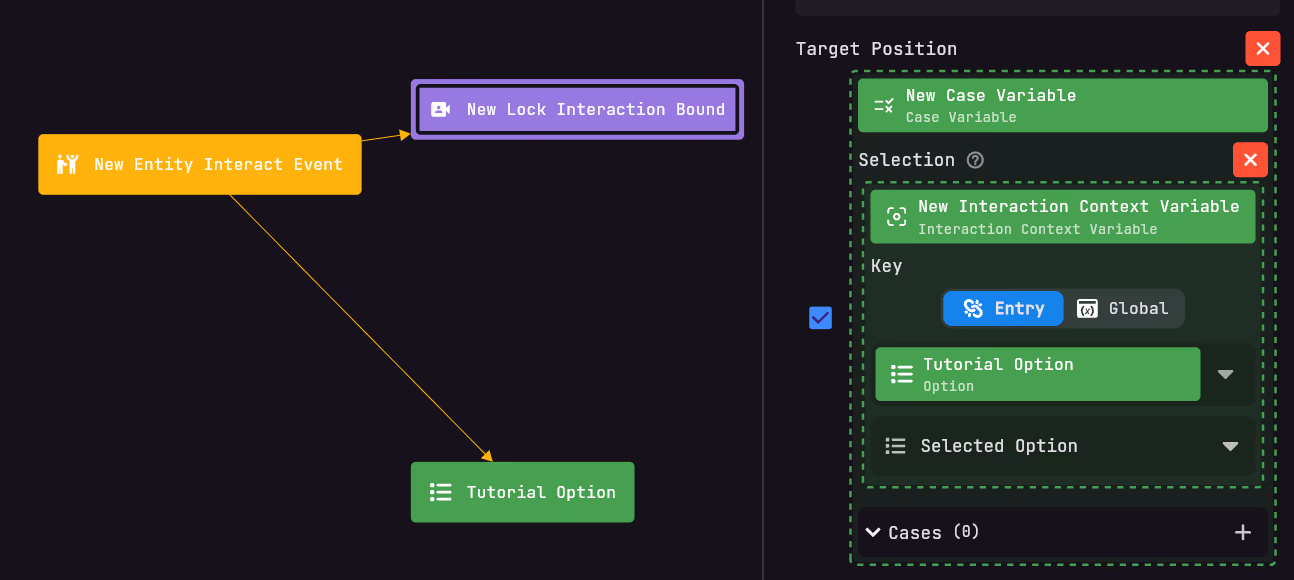This screenshot has height=580, width=1294.
Task: Switch the Key mode to Entry
Action: (x=1003, y=308)
